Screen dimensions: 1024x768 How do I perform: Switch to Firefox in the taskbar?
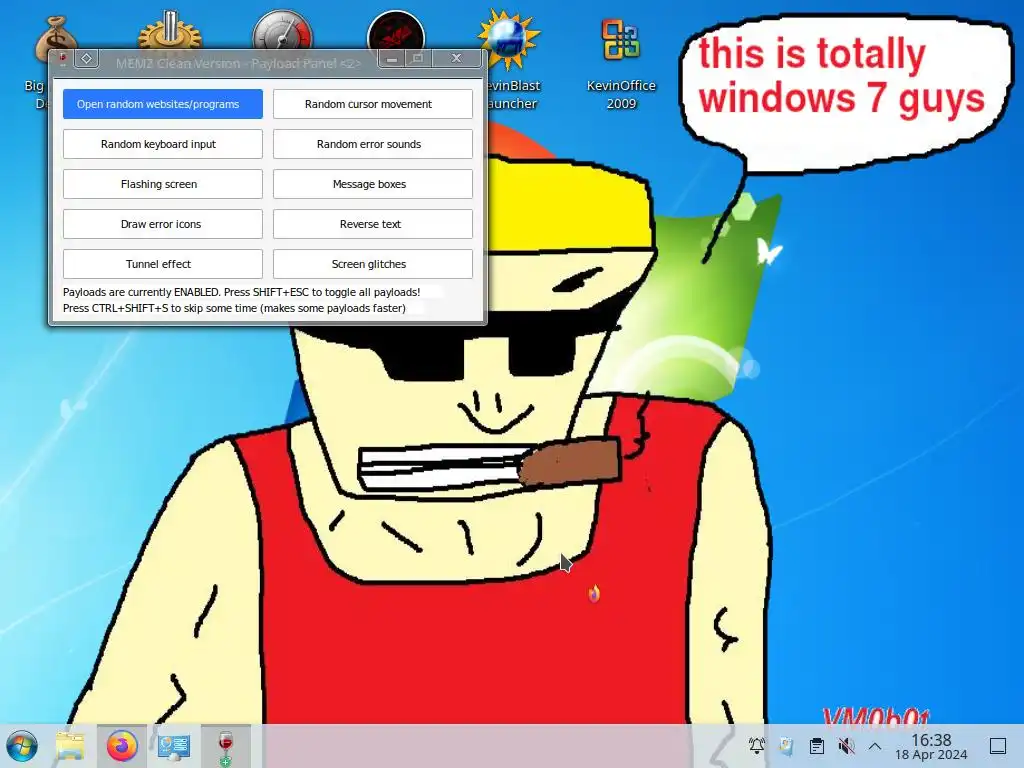click(122, 746)
